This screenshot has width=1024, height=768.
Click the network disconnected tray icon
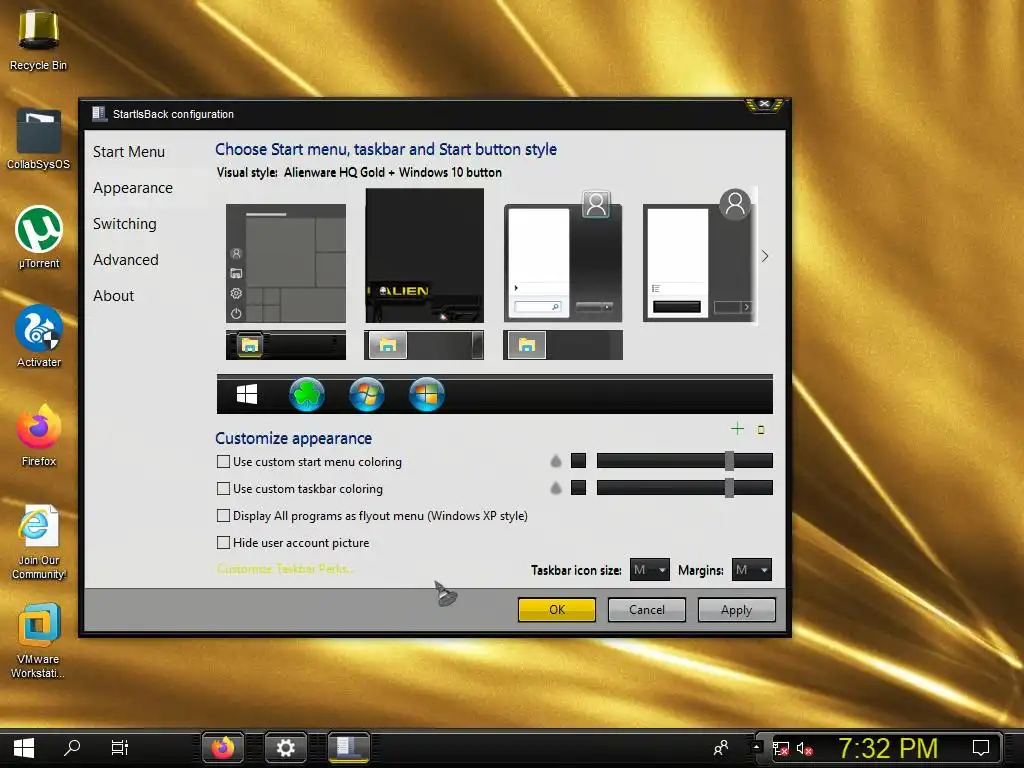click(x=780, y=748)
